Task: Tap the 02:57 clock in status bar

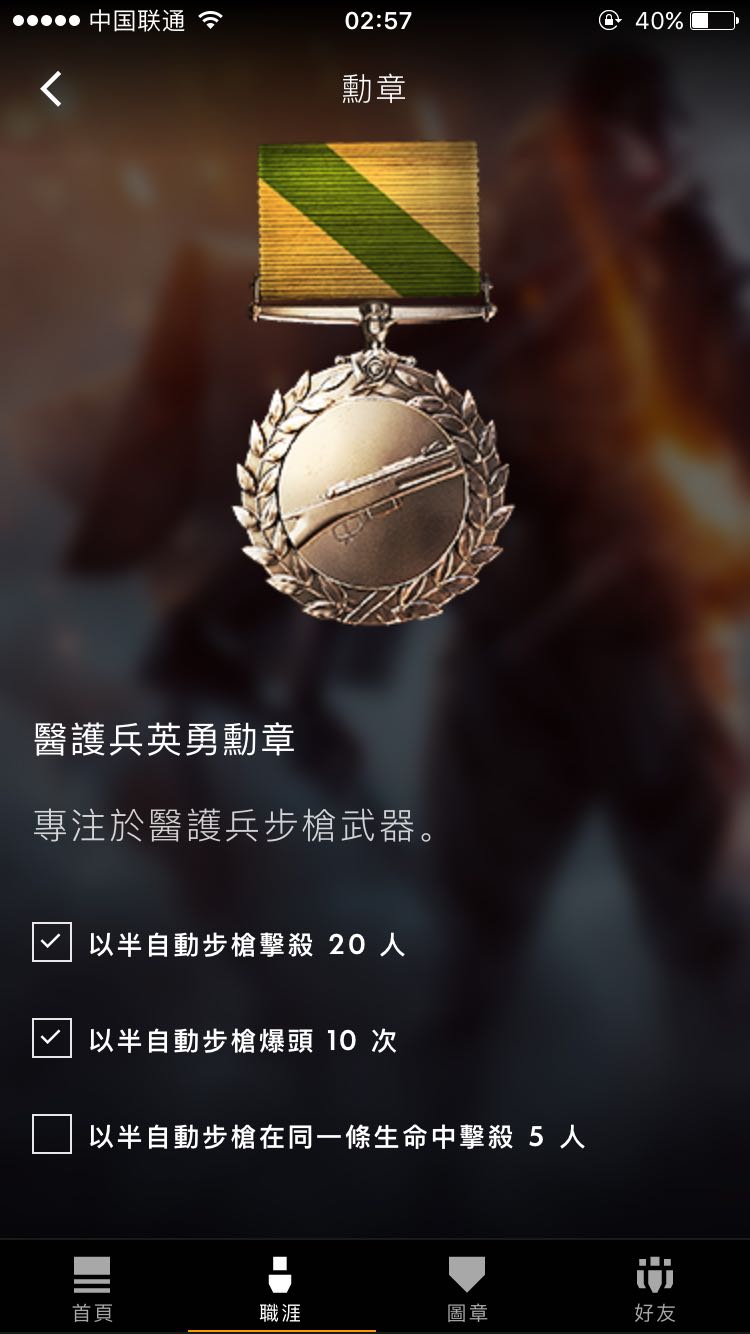Action: click(378, 21)
